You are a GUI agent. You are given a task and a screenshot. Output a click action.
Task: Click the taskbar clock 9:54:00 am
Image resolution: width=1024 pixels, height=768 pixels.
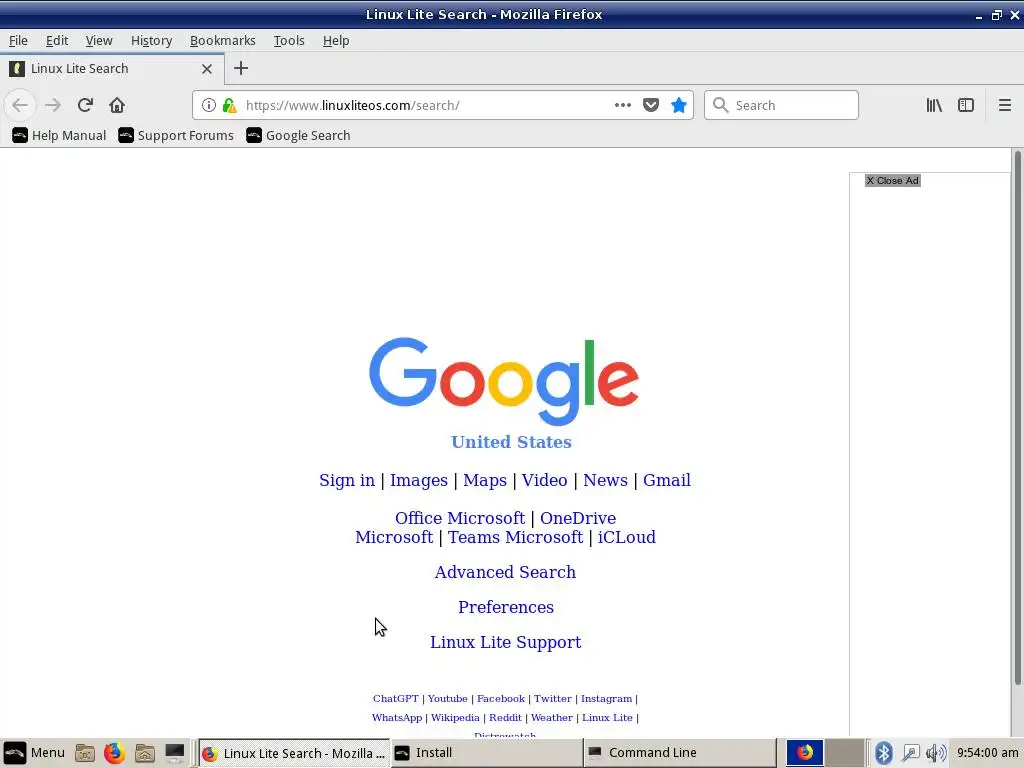coord(987,753)
